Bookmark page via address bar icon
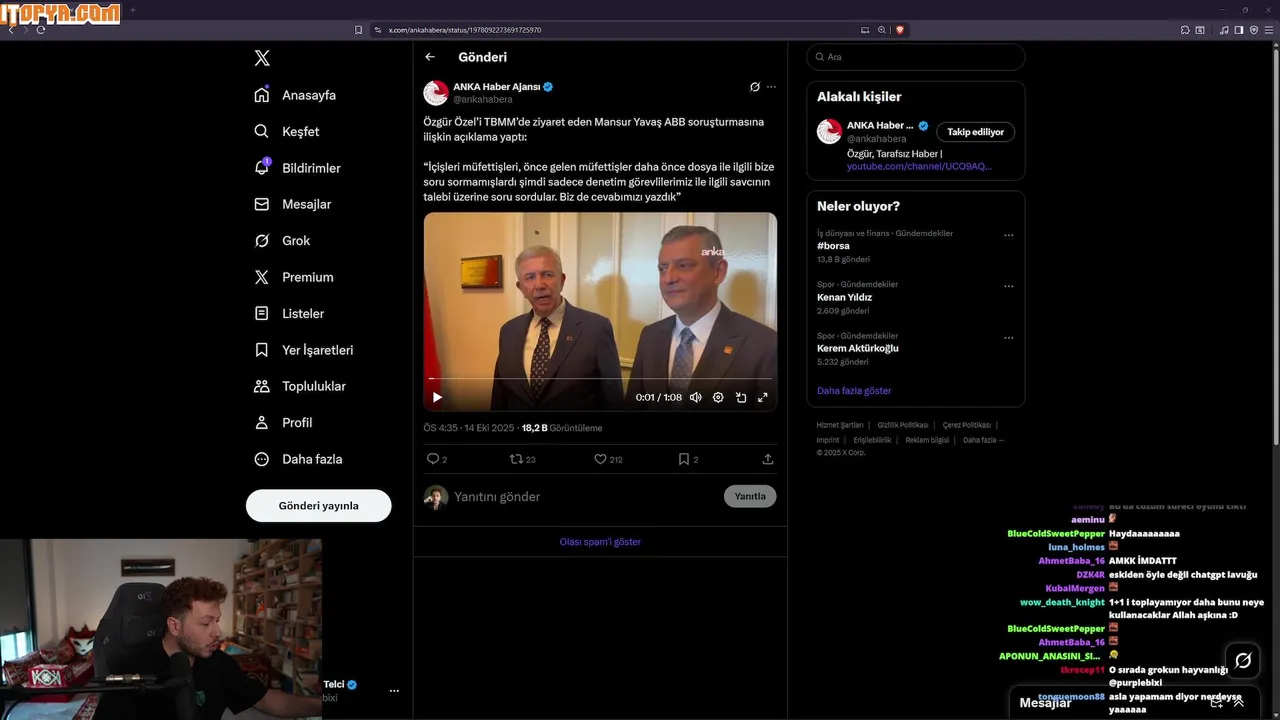 [x=359, y=30]
